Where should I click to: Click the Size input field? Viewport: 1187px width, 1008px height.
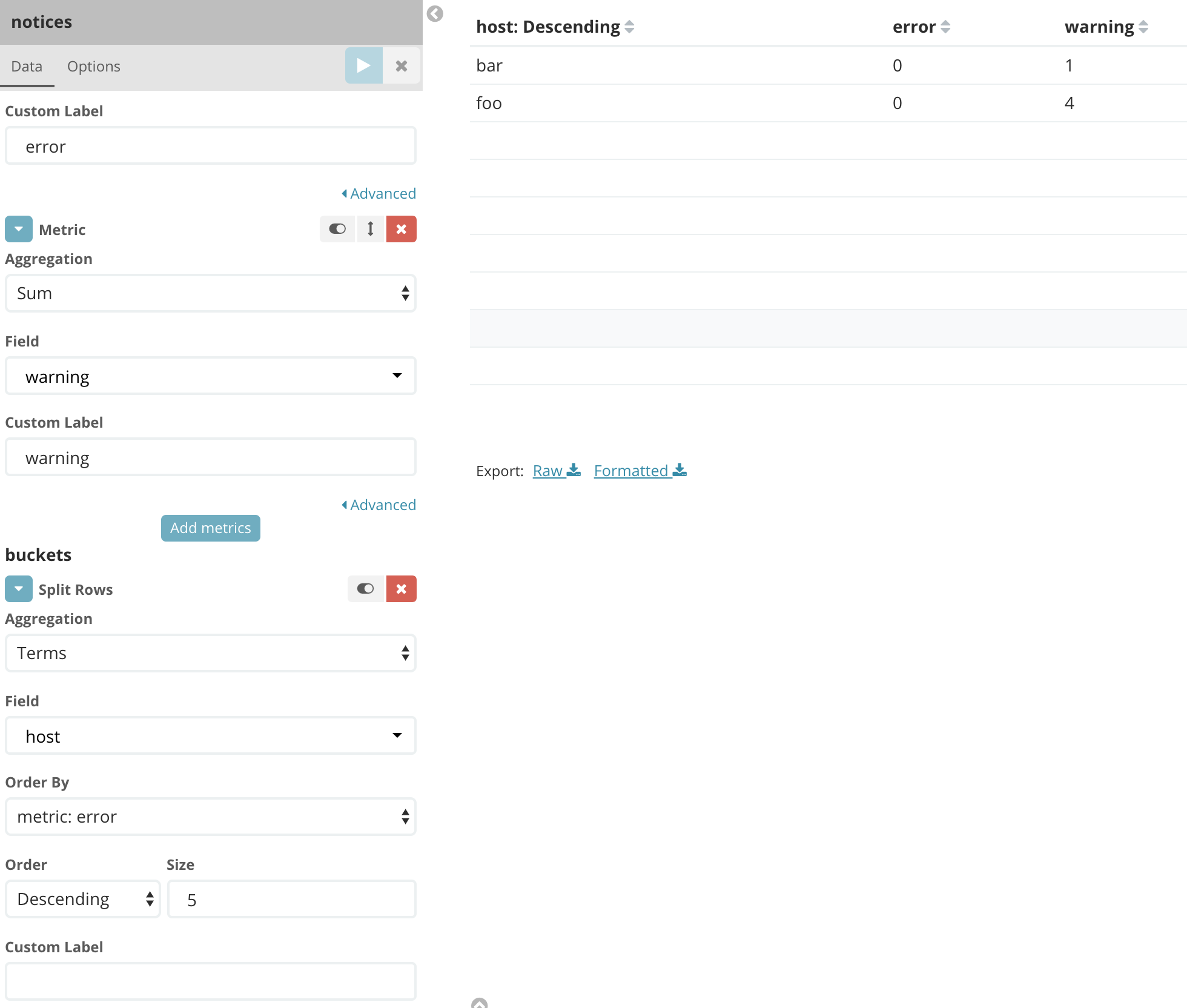pyautogui.click(x=291, y=900)
